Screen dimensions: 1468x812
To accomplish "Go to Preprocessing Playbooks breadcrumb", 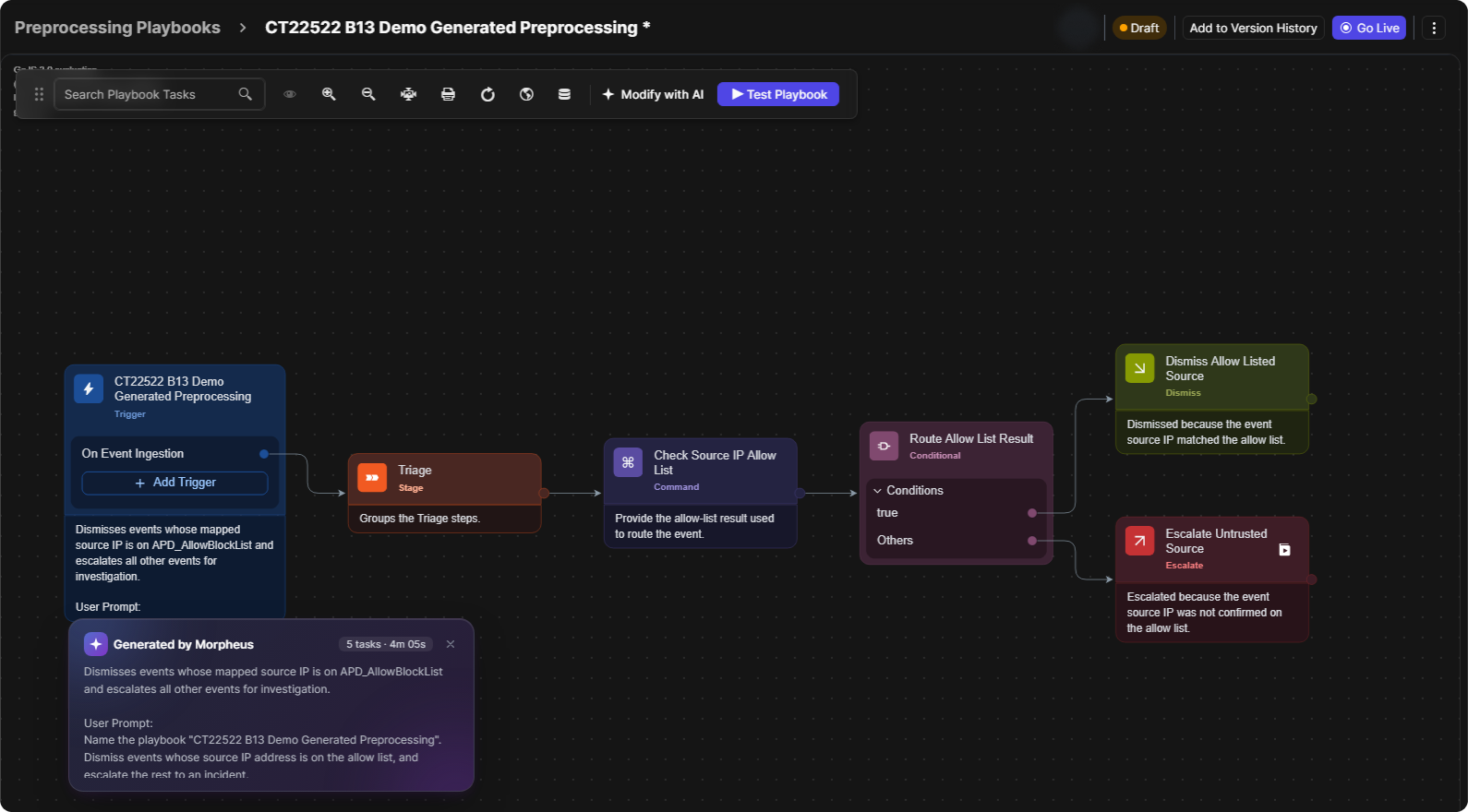I will pyautogui.click(x=117, y=28).
